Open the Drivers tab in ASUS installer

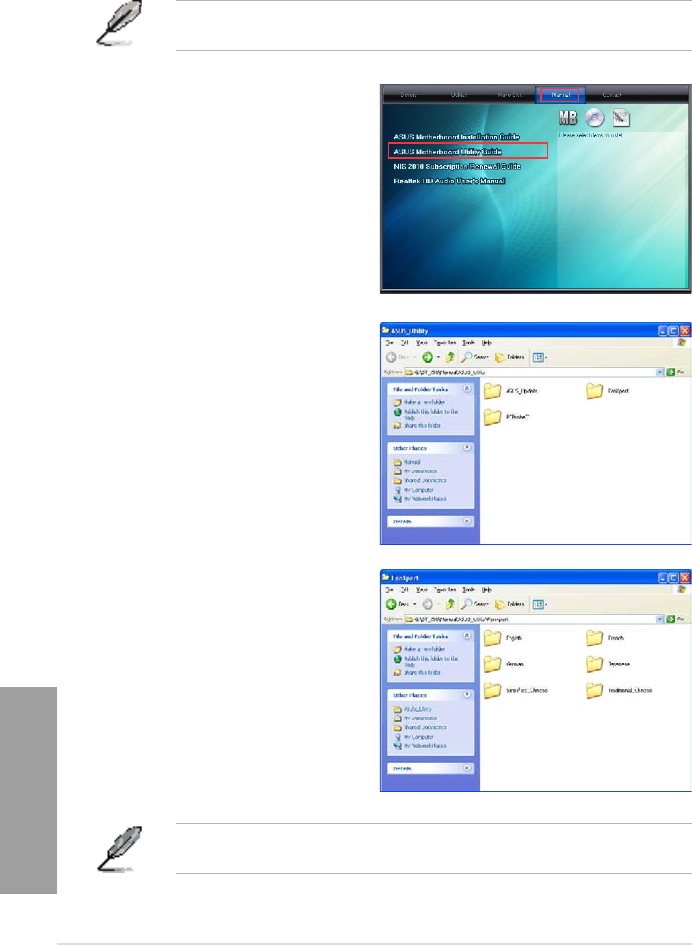(409, 95)
